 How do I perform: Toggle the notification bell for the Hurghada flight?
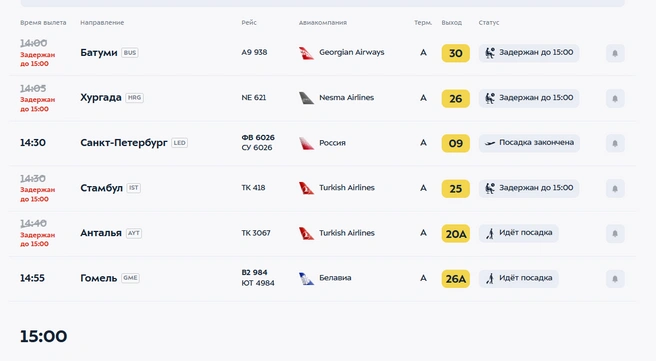(x=615, y=98)
